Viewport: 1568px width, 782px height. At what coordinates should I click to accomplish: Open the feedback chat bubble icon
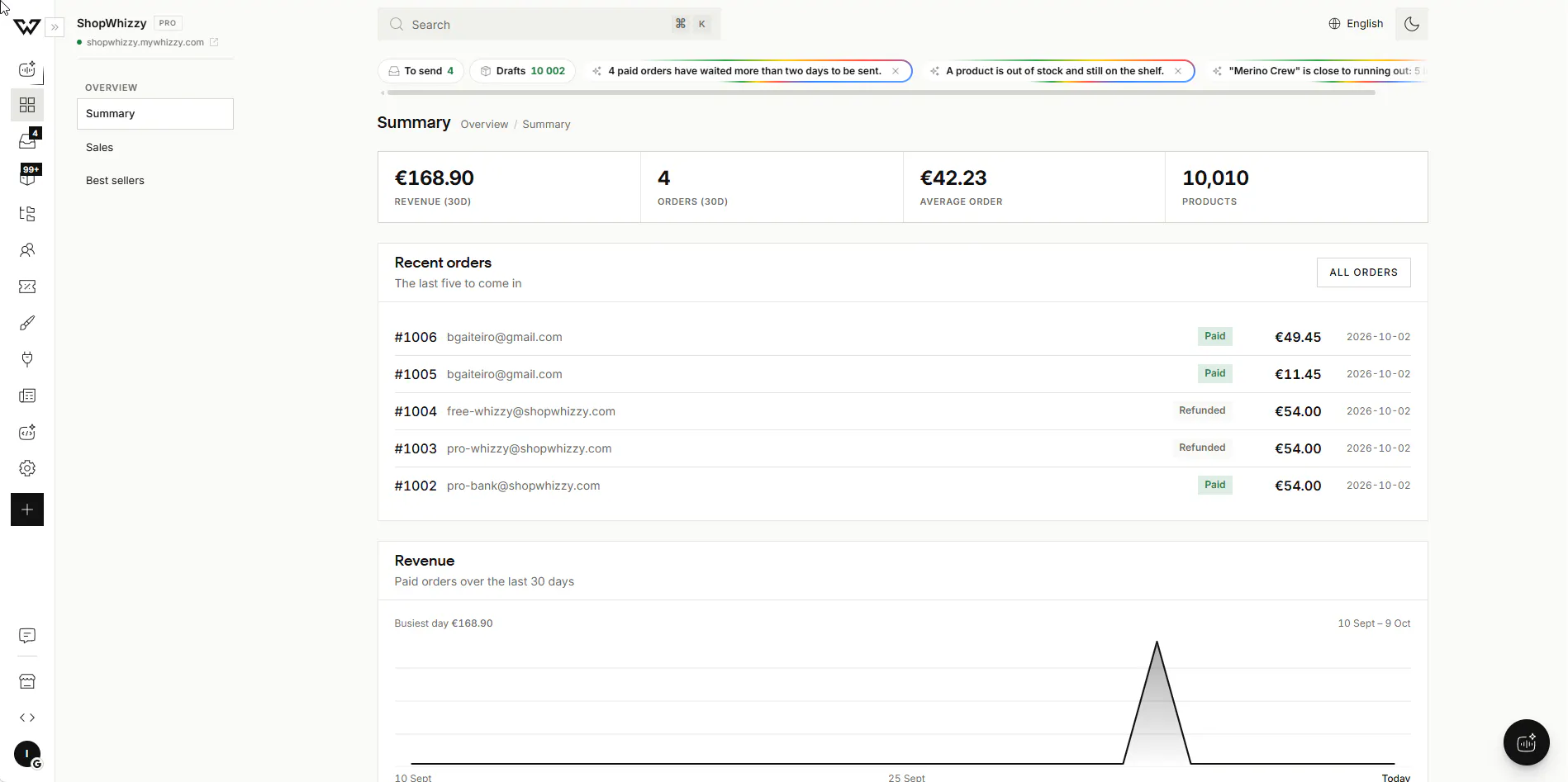pyautogui.click(x=27, y=636)
